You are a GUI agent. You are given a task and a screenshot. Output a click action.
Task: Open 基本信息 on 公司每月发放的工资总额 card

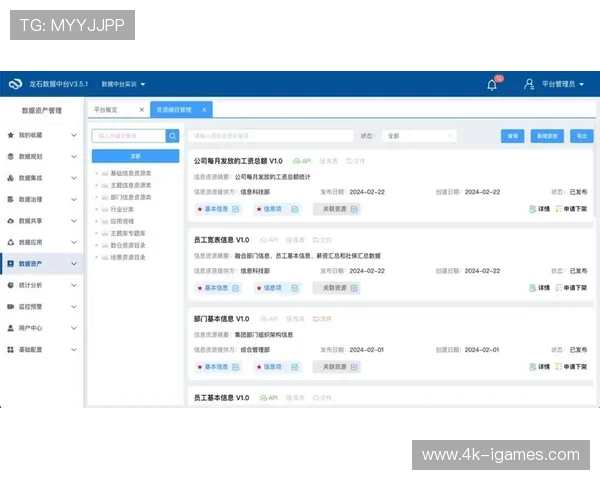pyautogui.click(x=218, y=209)
